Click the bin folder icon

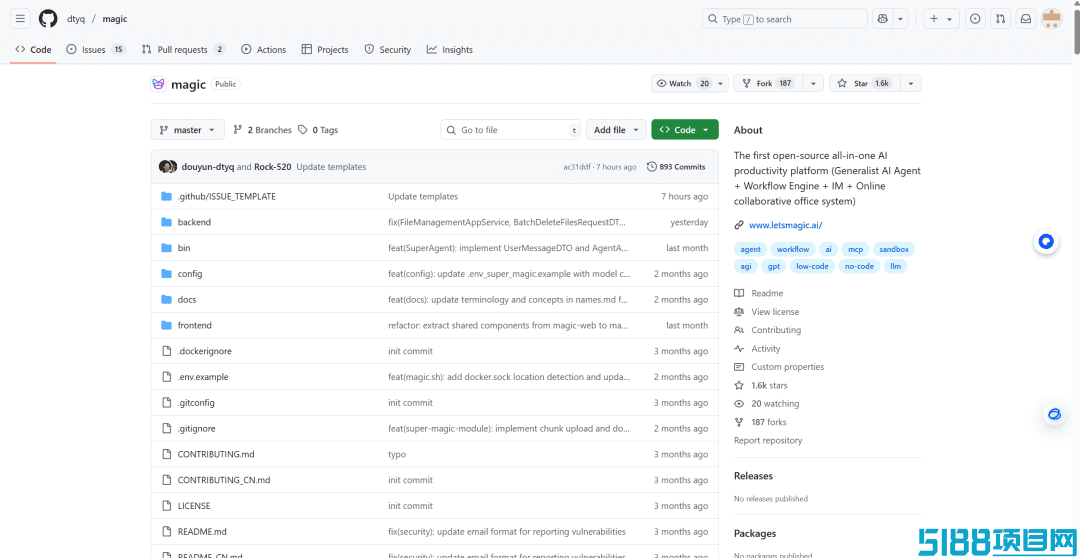click(166, 248)
